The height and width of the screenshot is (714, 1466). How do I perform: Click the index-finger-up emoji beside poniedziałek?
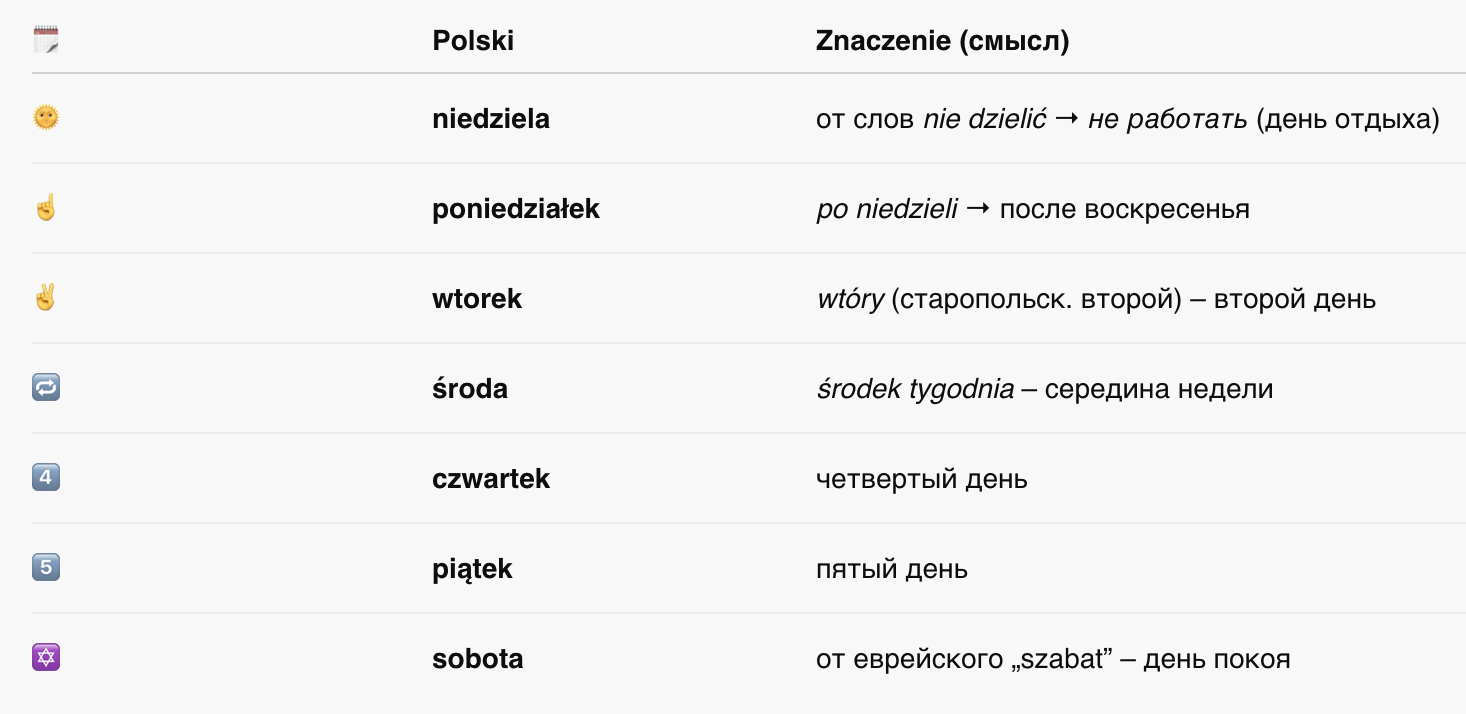(46, 208)
